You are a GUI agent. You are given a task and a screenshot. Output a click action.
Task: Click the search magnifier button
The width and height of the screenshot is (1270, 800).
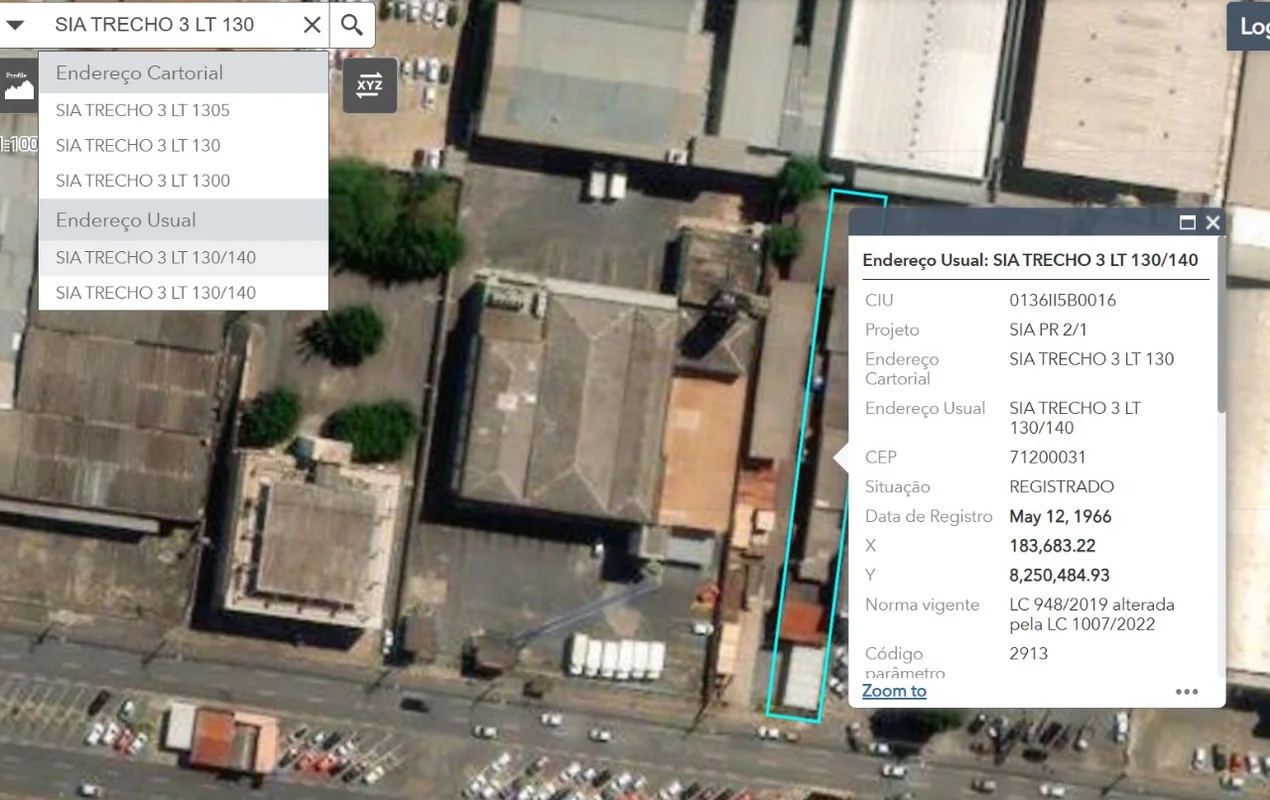coord(352,24)
